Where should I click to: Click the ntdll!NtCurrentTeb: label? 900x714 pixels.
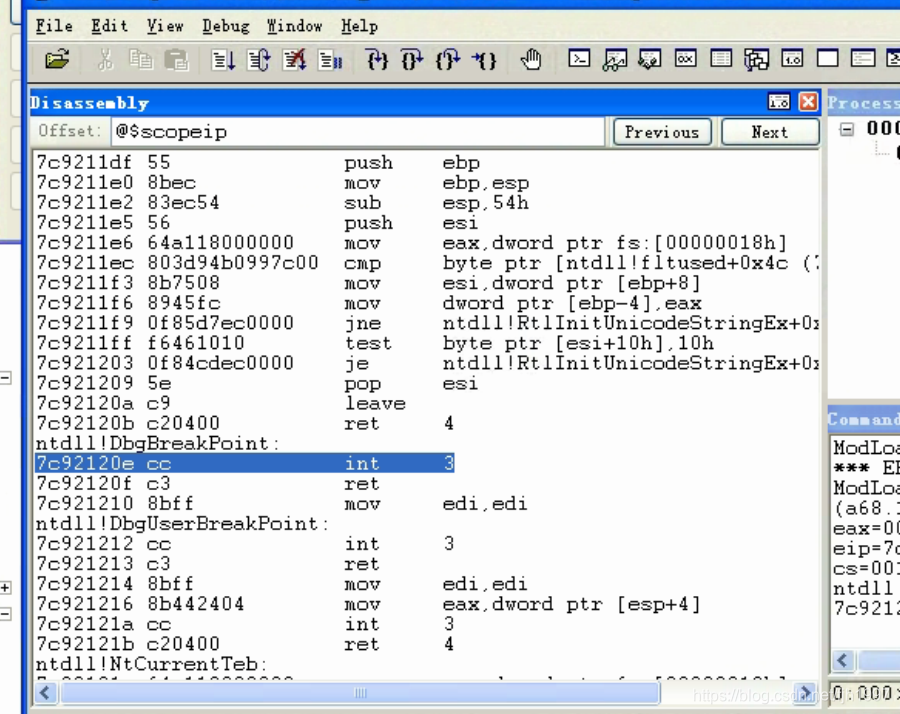click(151, 664)
